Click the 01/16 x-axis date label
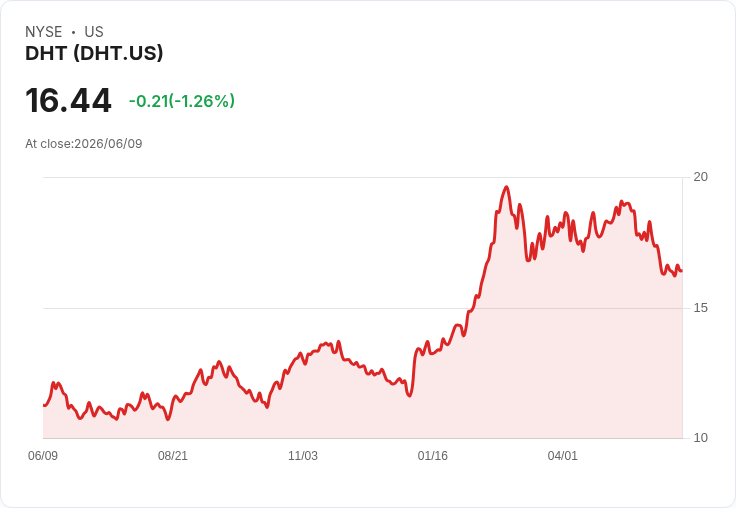 point(433,456)
